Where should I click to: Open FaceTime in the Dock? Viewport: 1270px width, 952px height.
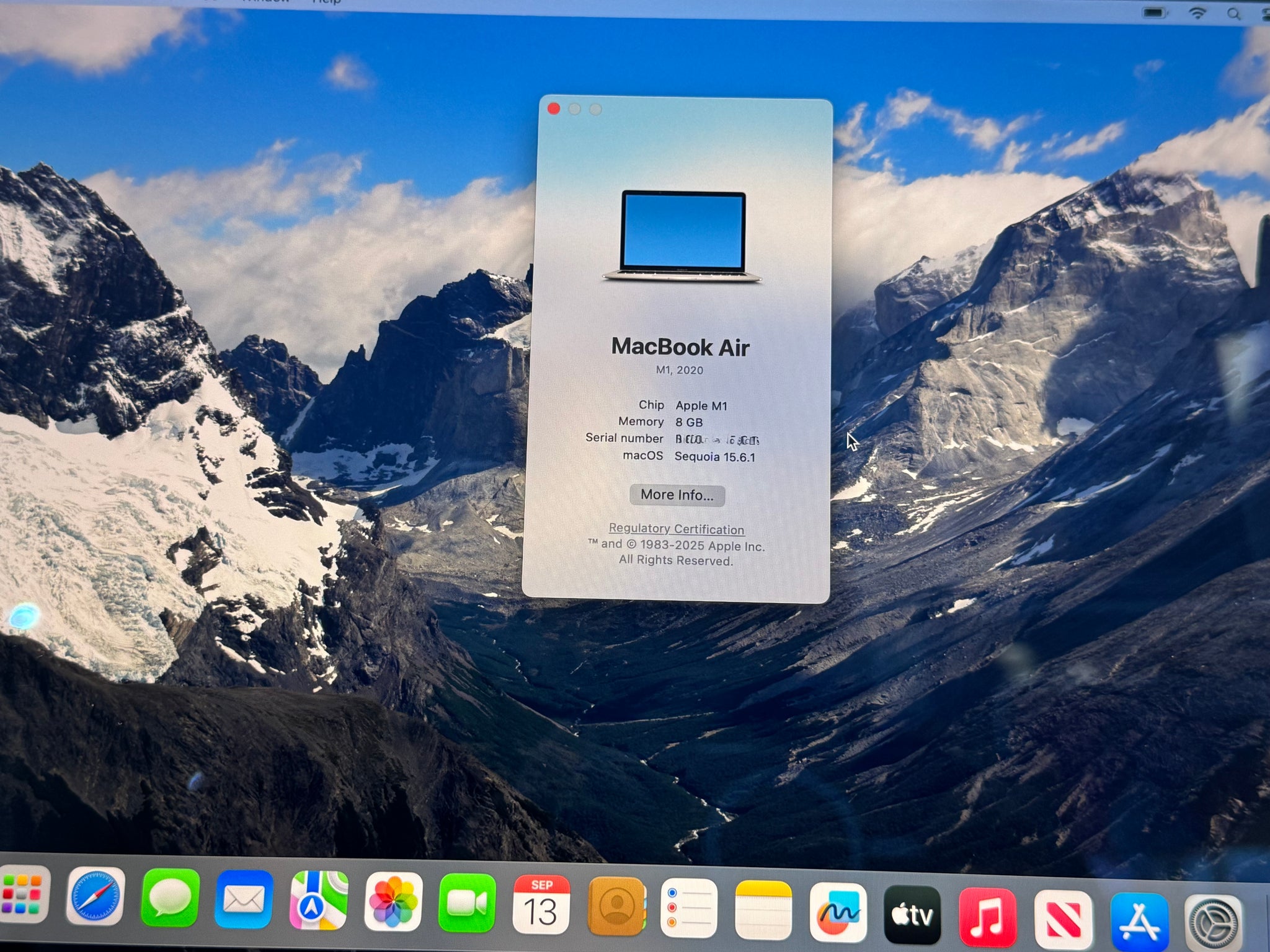(467, 903)
